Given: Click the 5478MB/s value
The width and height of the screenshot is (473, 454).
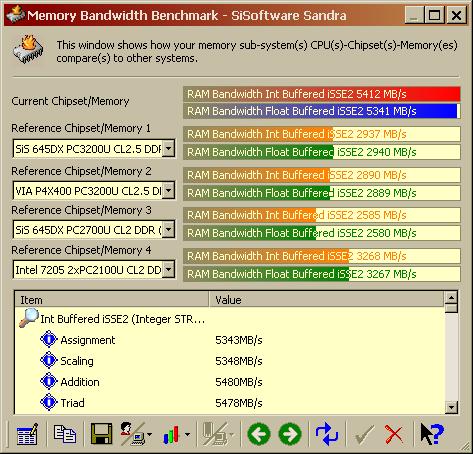Looking at the screenshot, I should click(239, 403).
